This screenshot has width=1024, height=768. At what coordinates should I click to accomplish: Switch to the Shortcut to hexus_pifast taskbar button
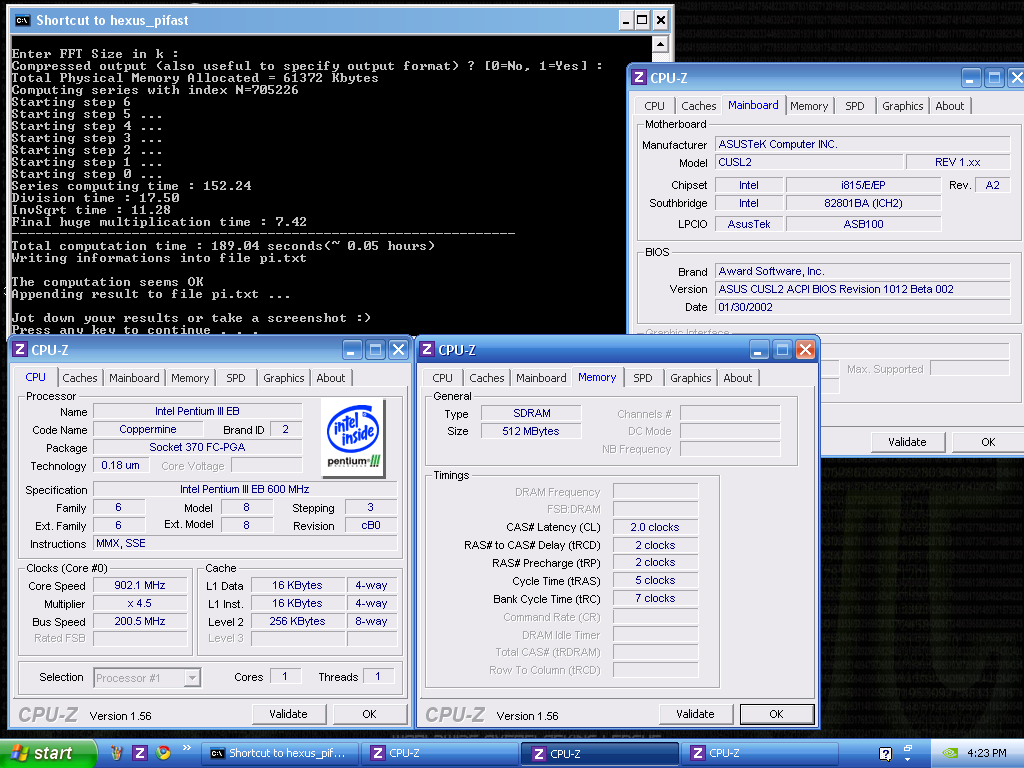click(280, 753)
